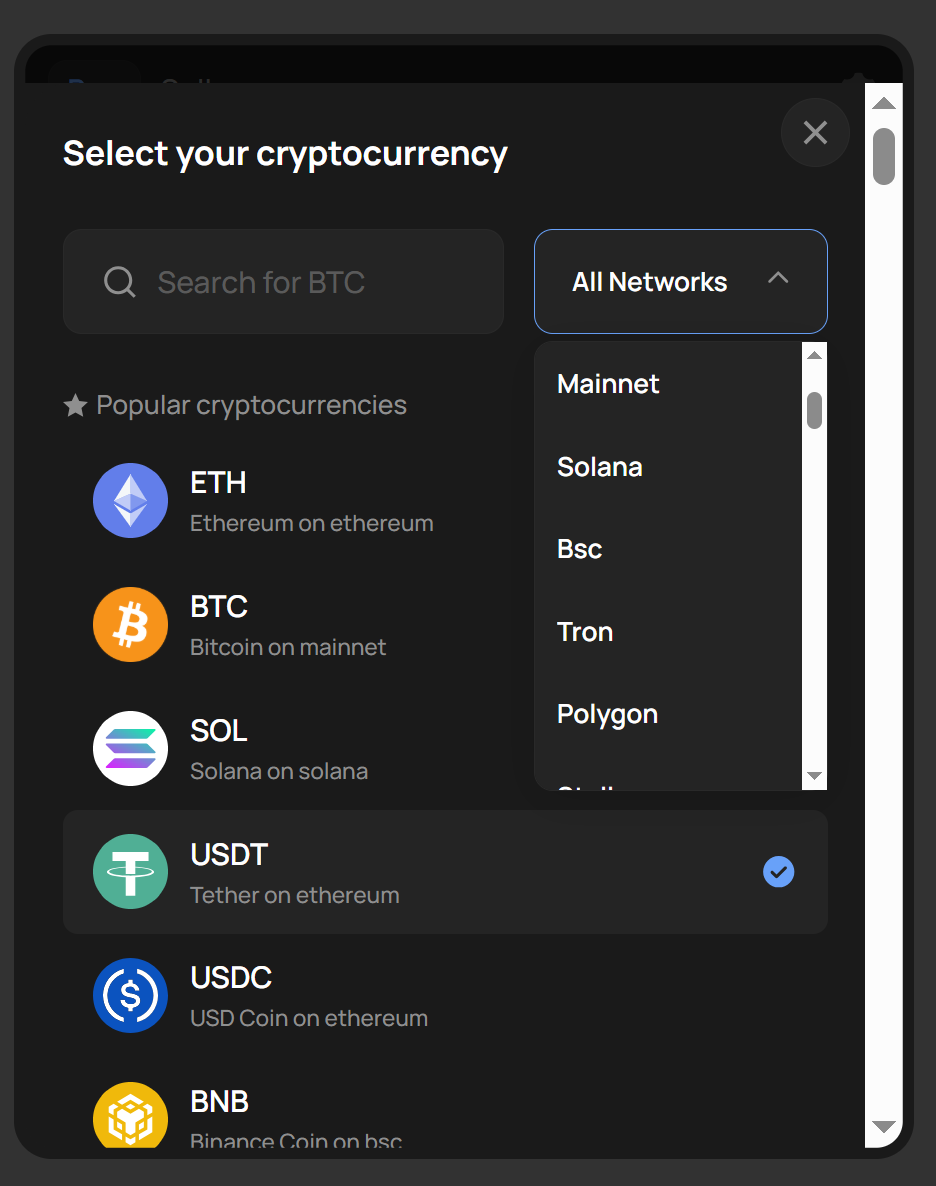Choose Solana network option
The image size is (936, 1186).
(599, 467)
